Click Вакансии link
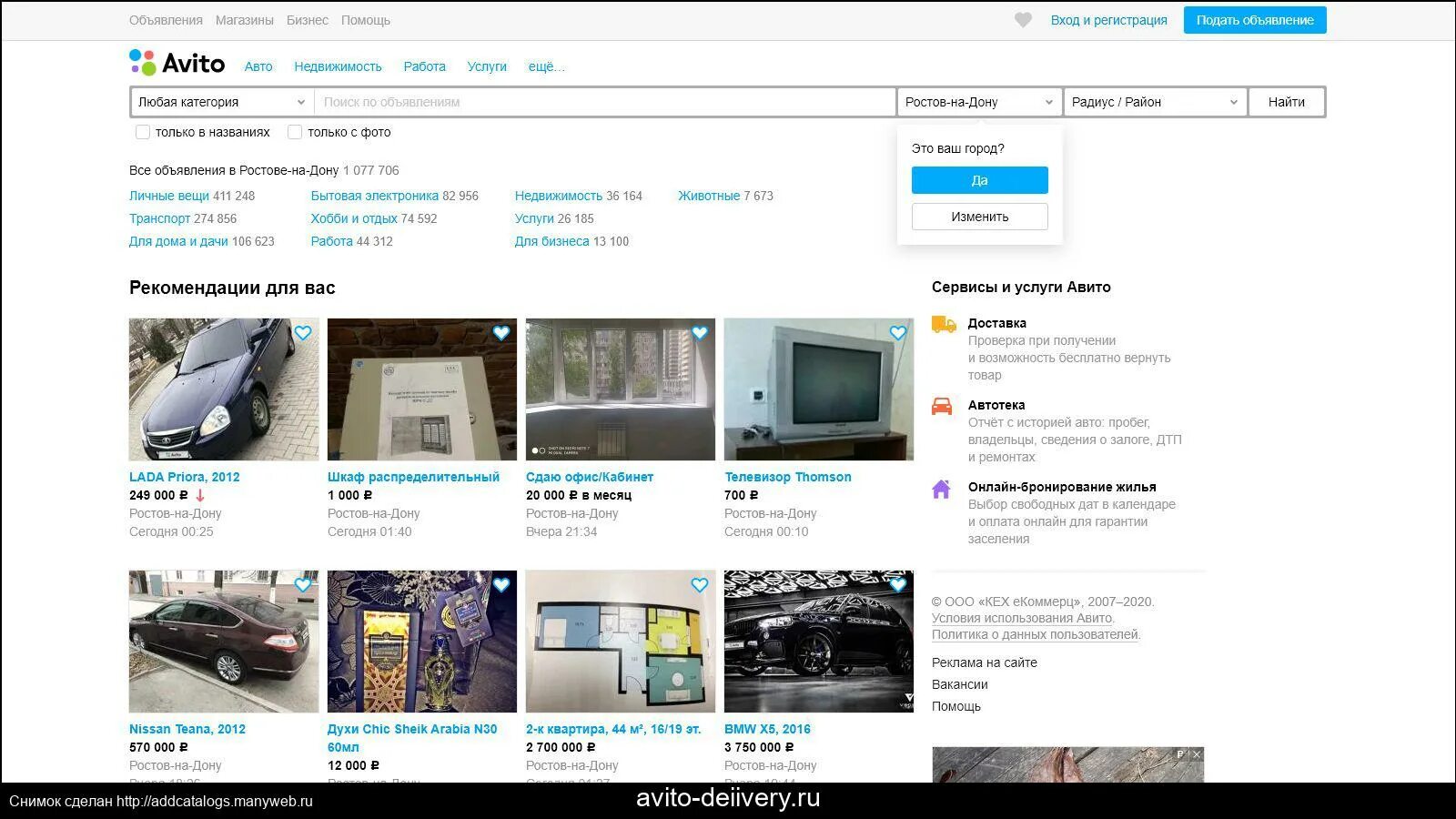1456x819 pixels. [960, 684]
